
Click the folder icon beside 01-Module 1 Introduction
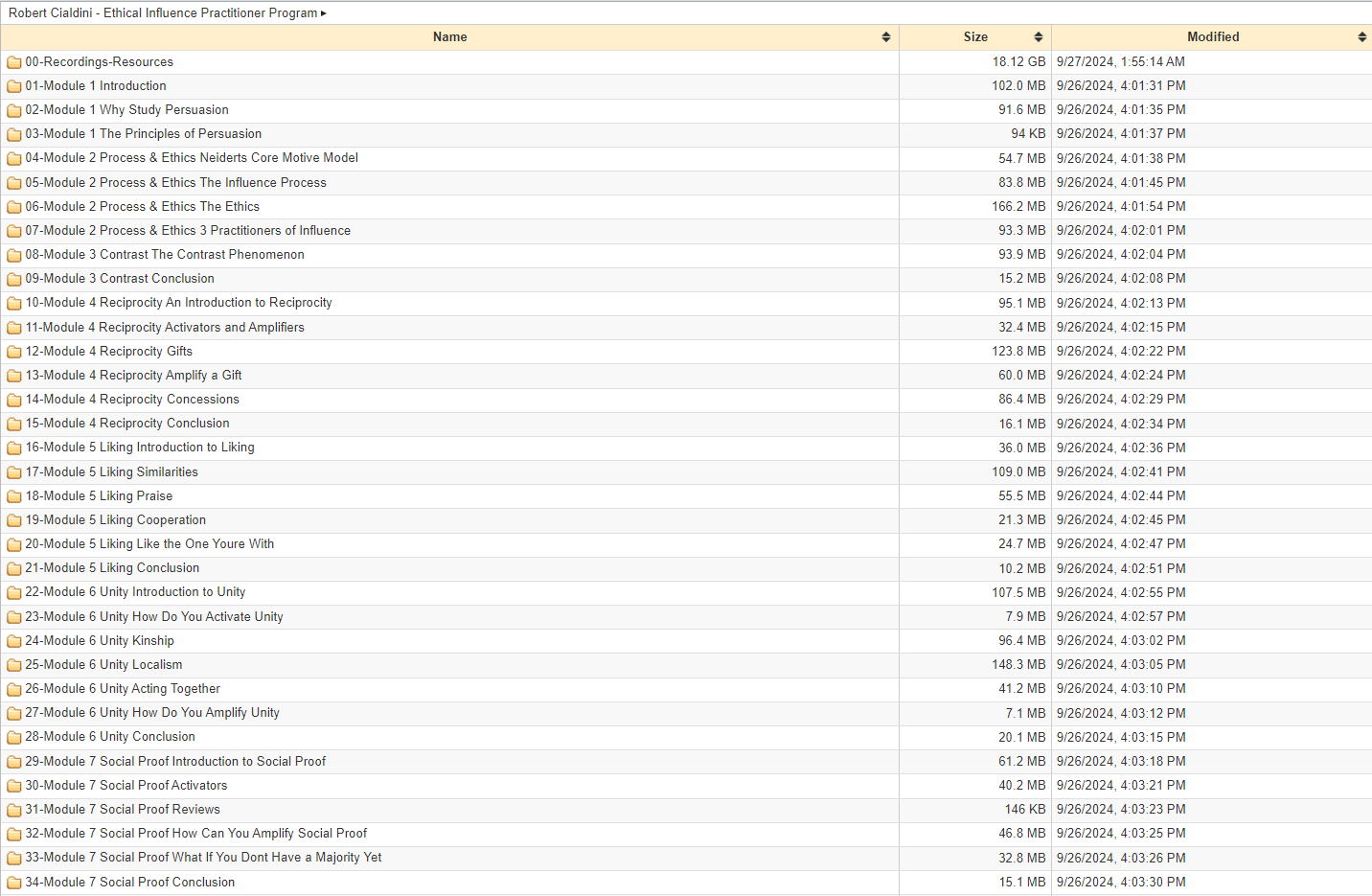pos(14,86)
